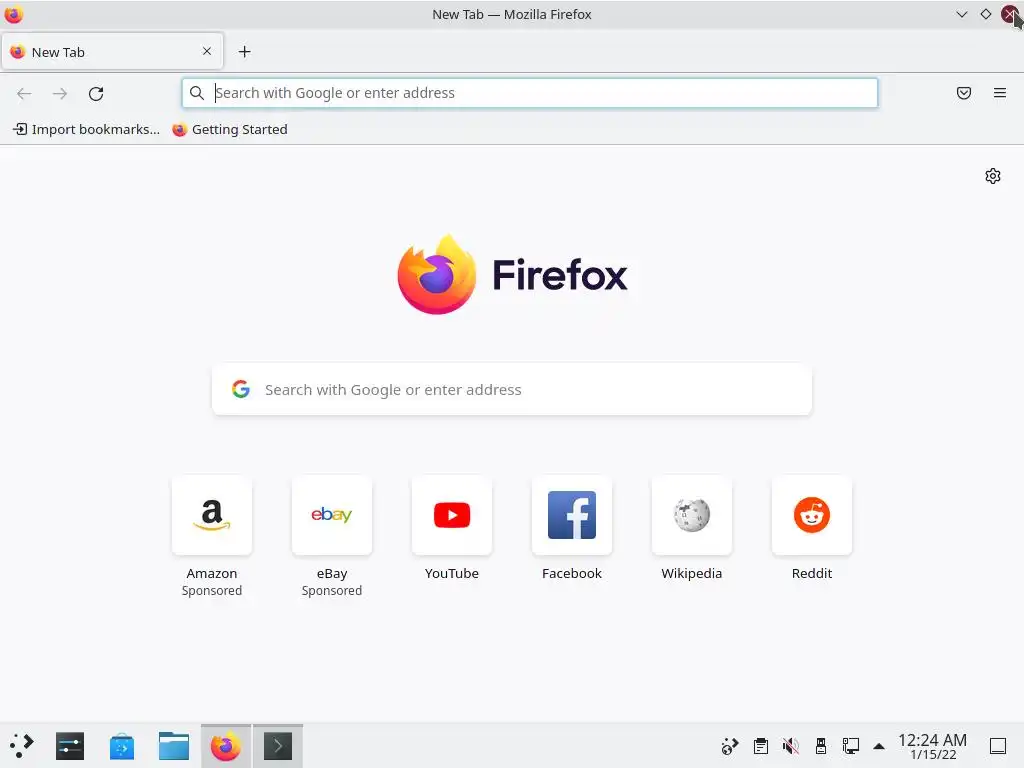Image resolution: width=1024 pixels, height=768 pixels.
Task: Launch System Settings from taskbar
Action: (x=70, y=746)
